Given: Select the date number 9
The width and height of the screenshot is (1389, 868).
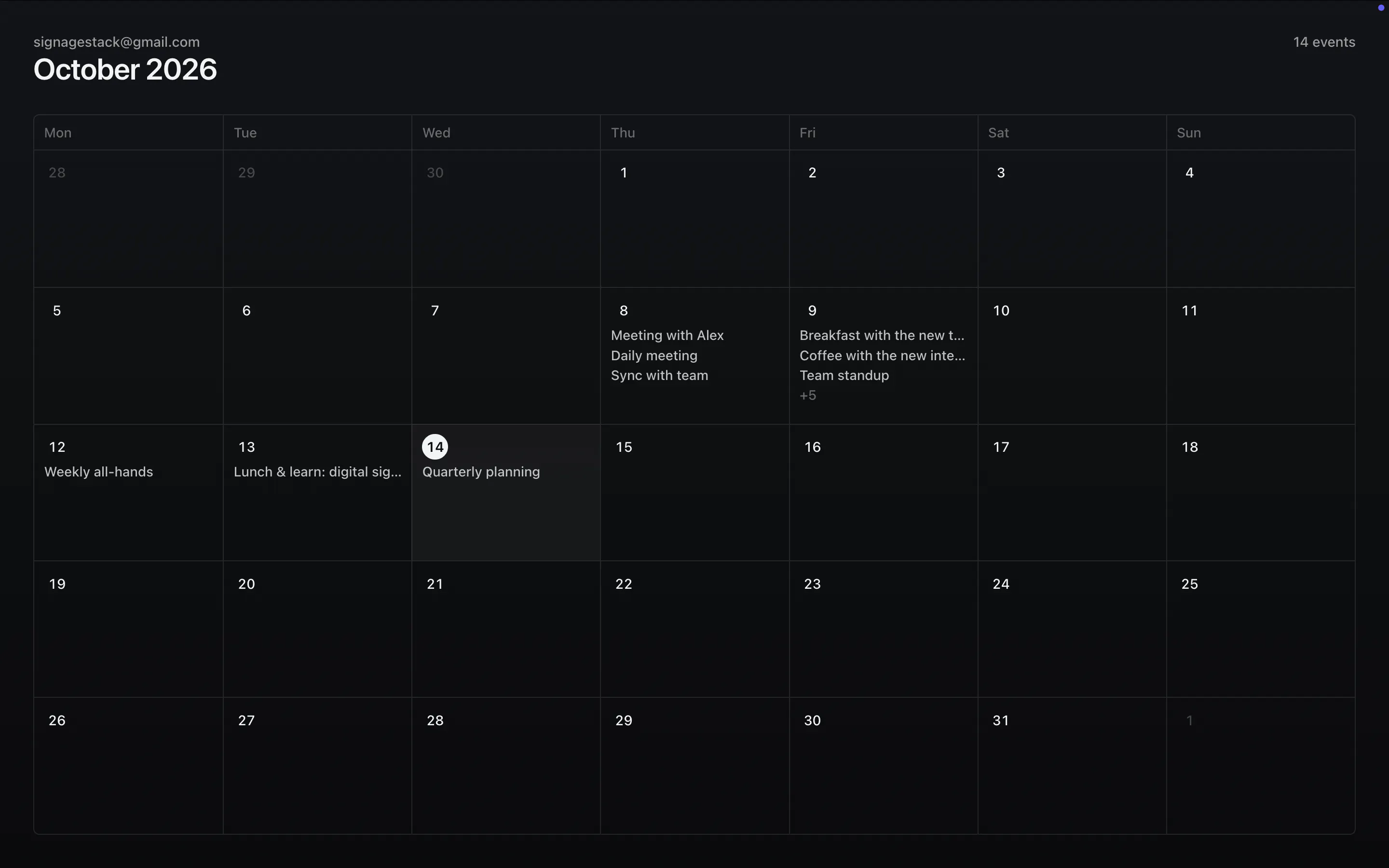Looking at the screenshot, I should click(812, 311).
